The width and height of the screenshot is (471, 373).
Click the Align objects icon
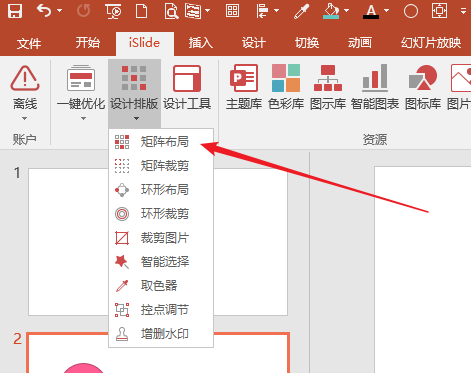pyautogui.click(x=263, y=11)
